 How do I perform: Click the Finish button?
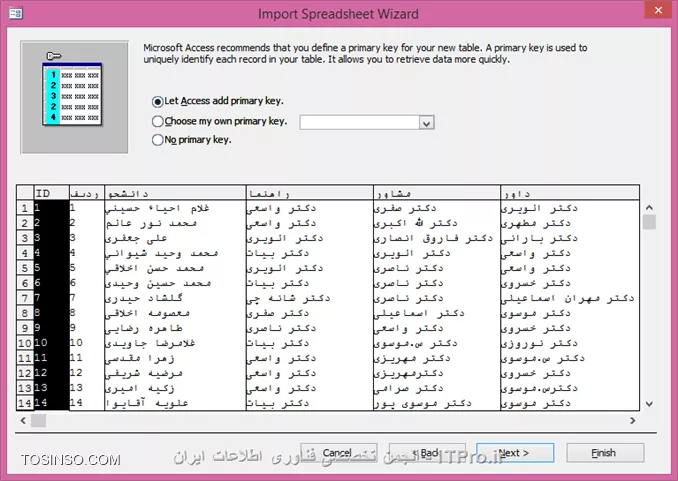click(605, 453)
